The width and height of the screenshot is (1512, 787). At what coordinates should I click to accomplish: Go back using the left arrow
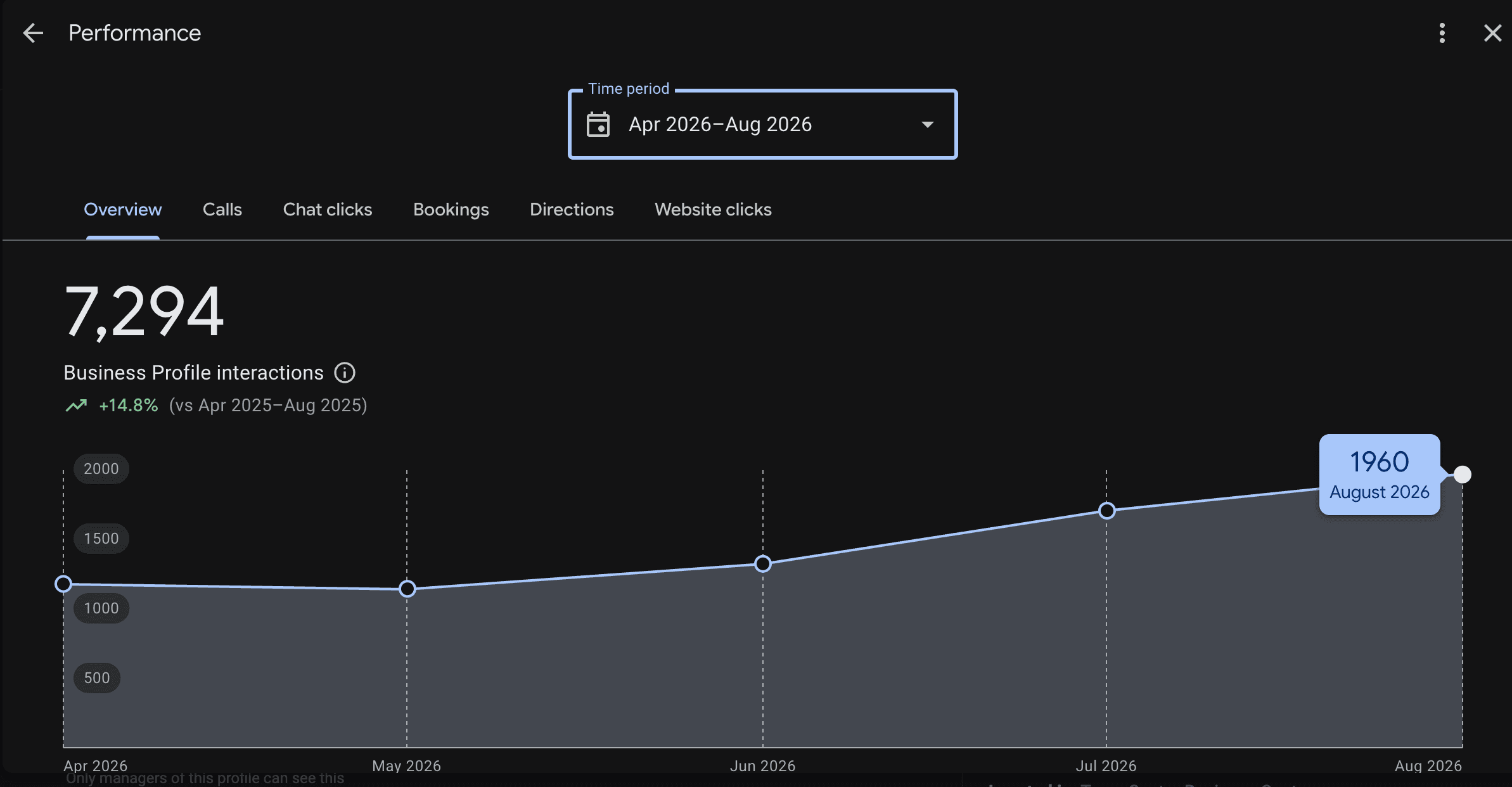coord(33,33)
